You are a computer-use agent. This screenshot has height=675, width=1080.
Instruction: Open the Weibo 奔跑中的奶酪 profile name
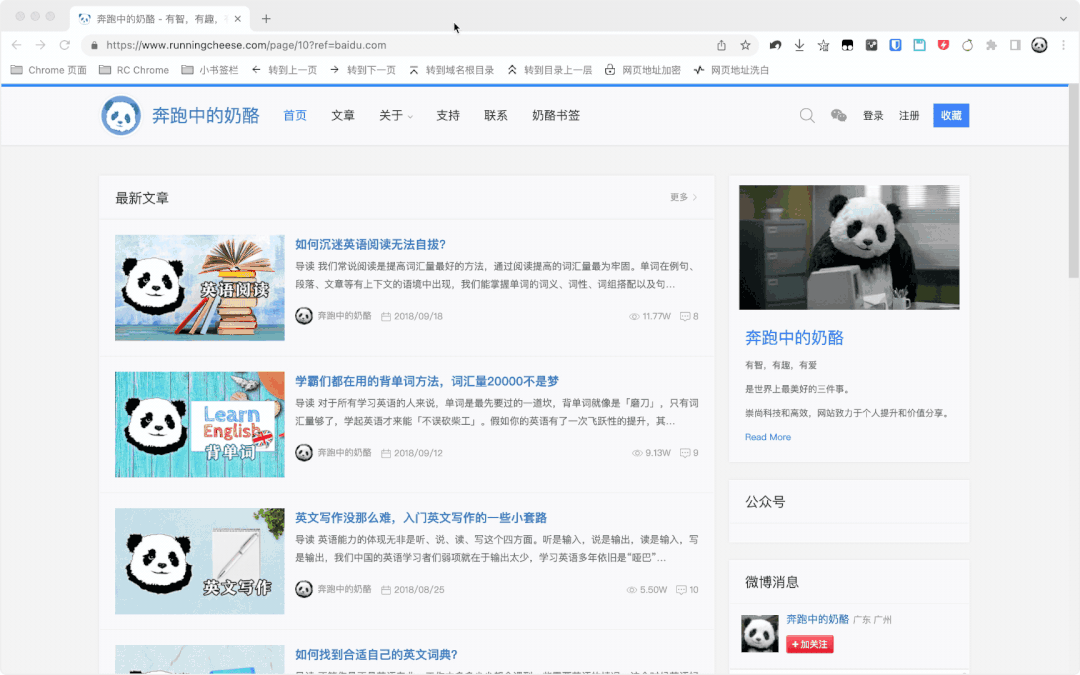click(818, 619)
